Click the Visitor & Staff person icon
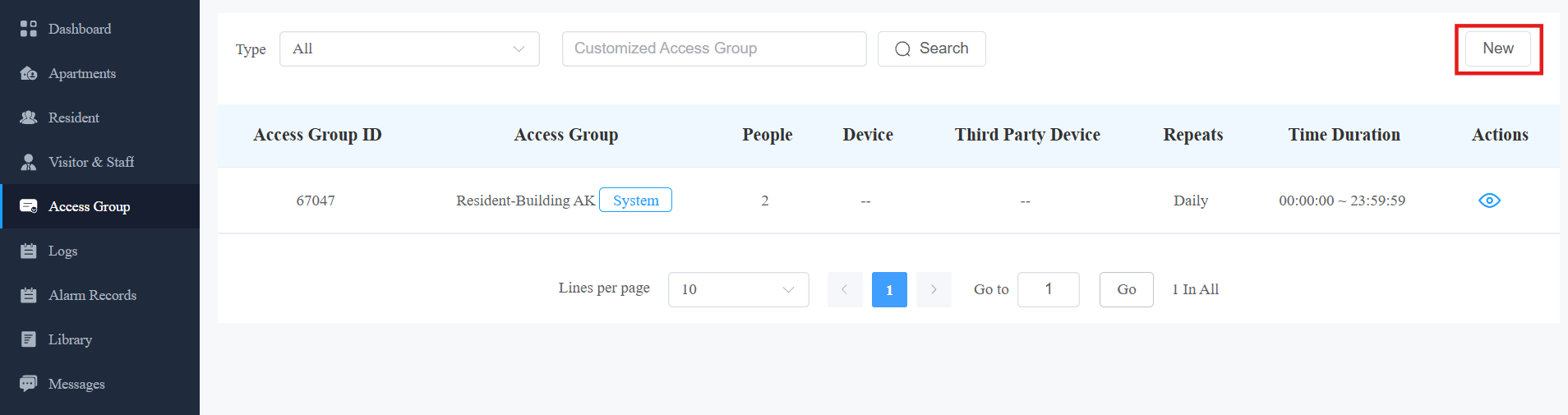The height and width of the screenshot is (415, 1568). click(x=29, y=162)
